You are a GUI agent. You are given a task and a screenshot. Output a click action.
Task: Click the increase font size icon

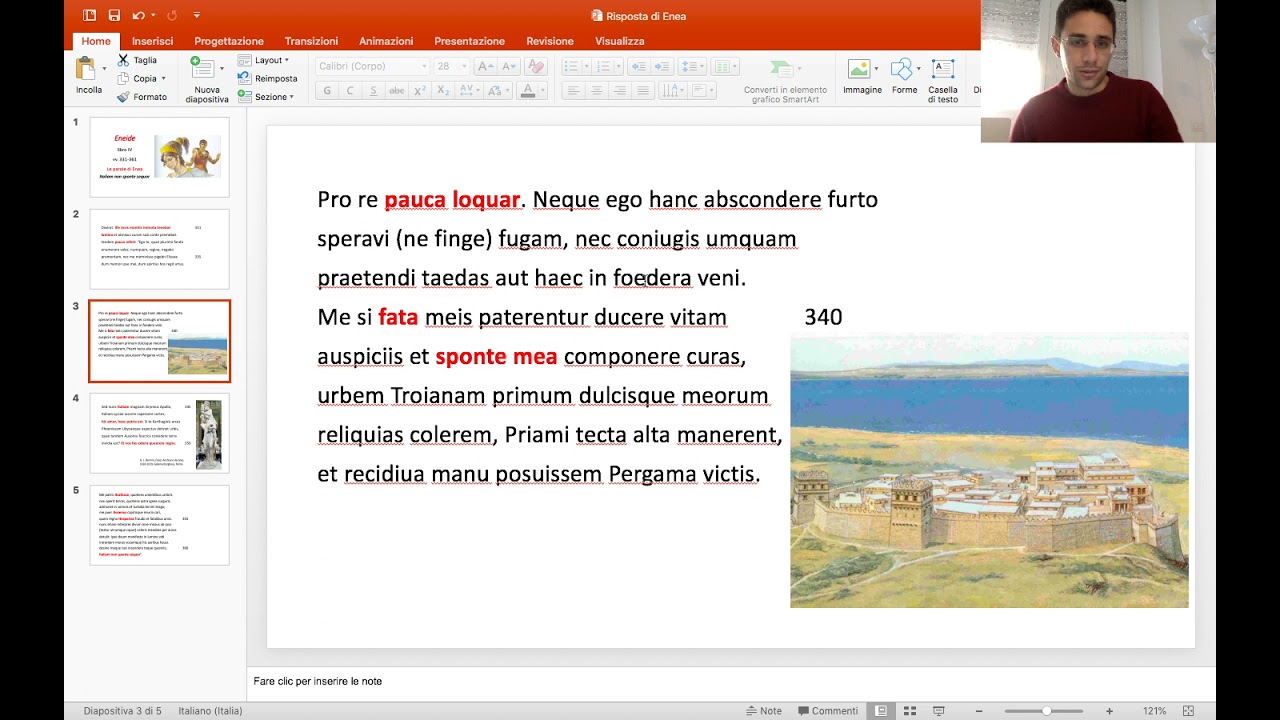[485, 66]
